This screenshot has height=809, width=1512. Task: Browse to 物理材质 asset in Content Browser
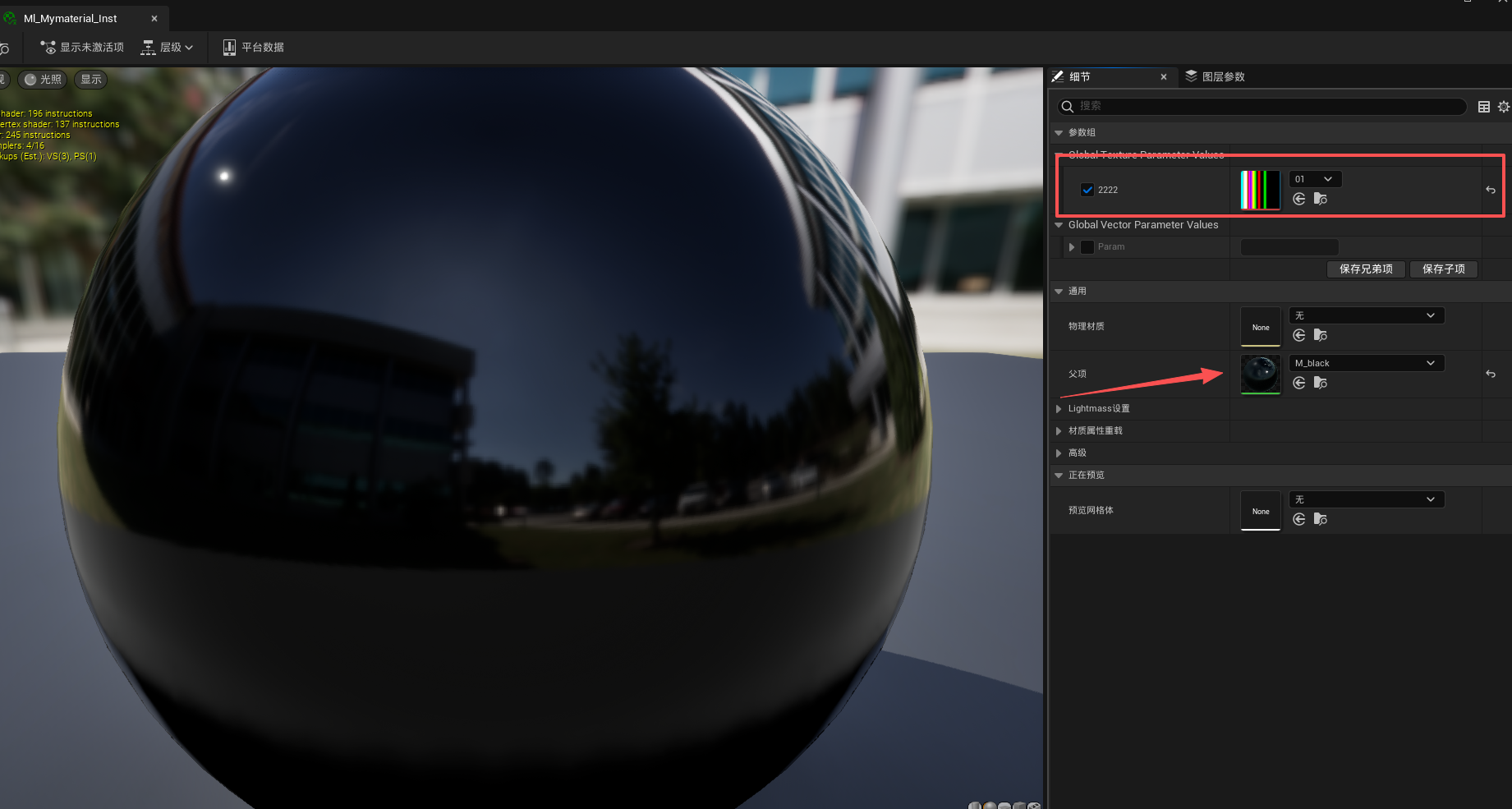(1321, 335)
